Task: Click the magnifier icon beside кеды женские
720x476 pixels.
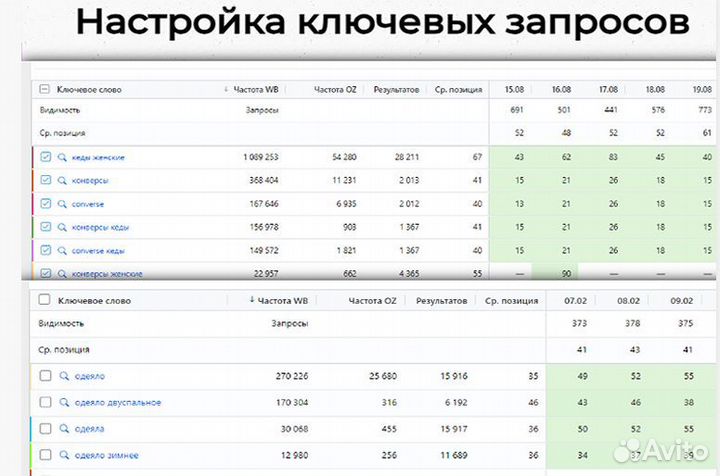Action: point(62,157)
